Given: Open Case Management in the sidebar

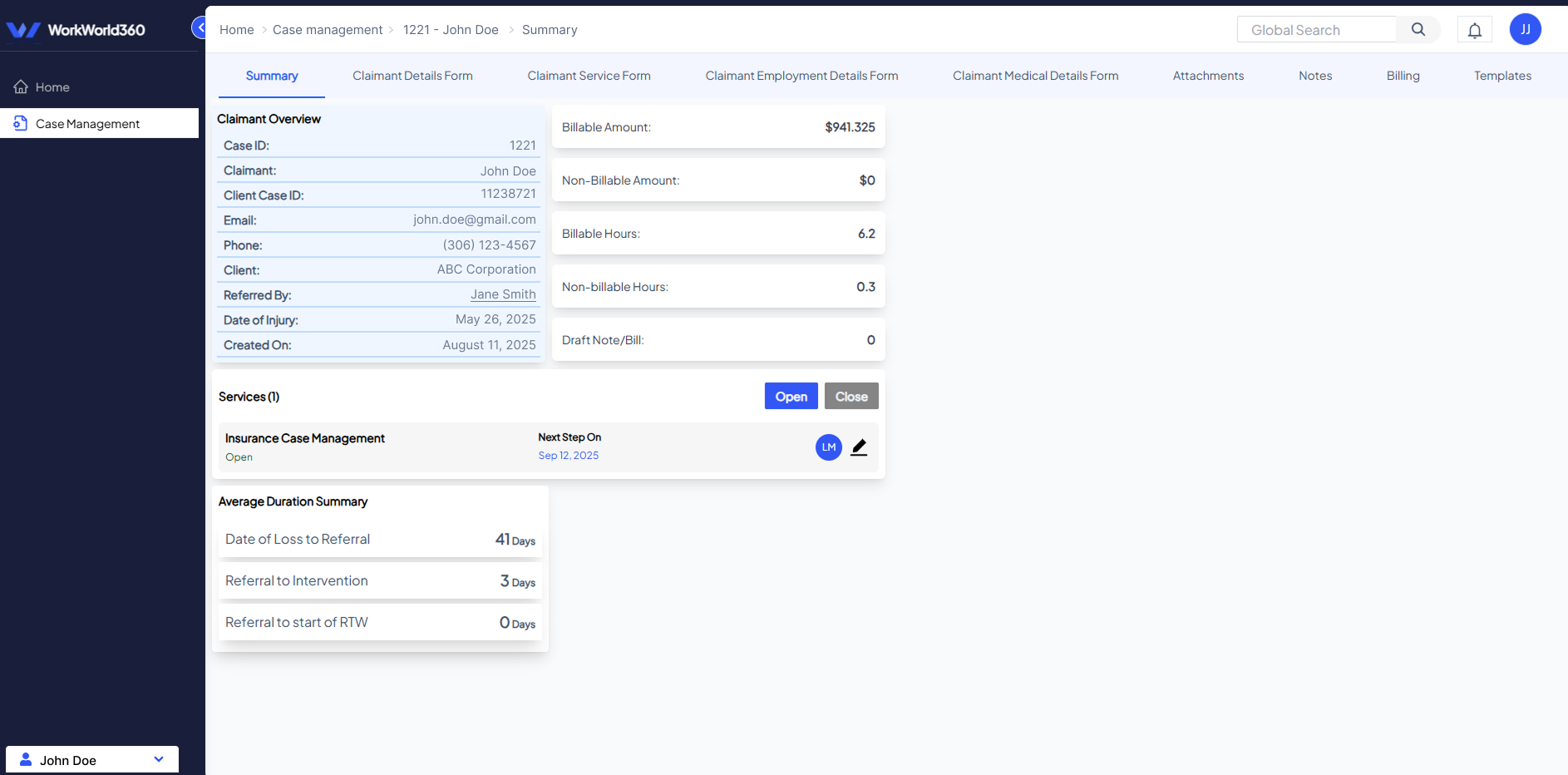Looking at the screenshot, I should (x=87, y=124).
